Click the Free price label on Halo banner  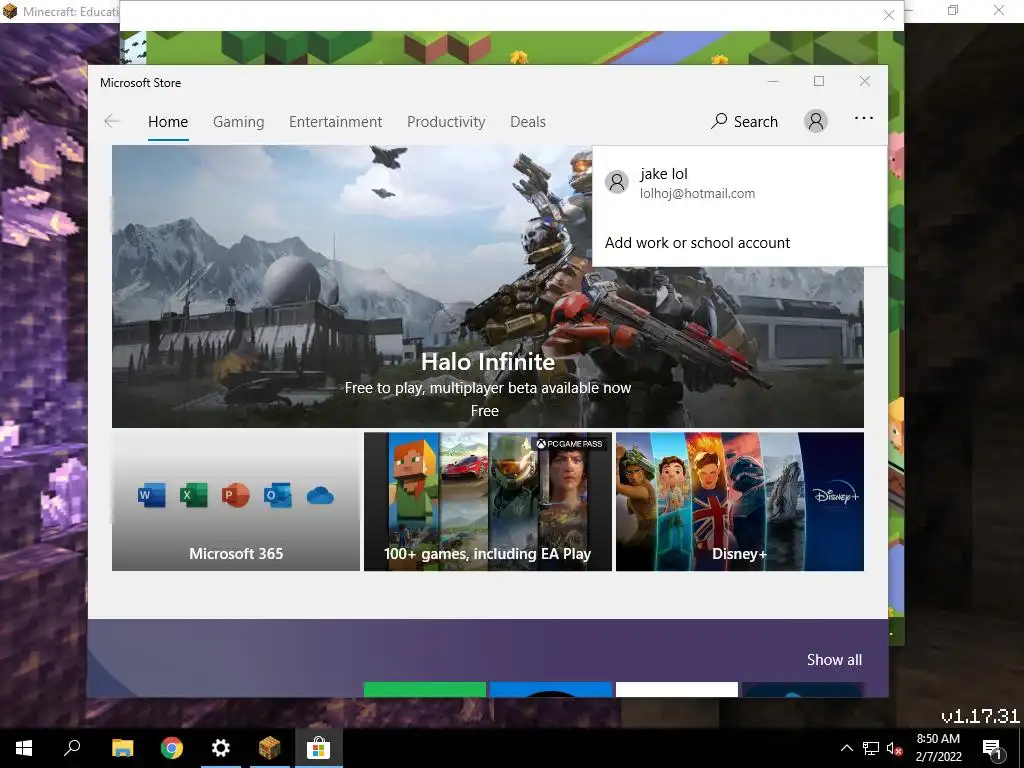pos(485,411)
